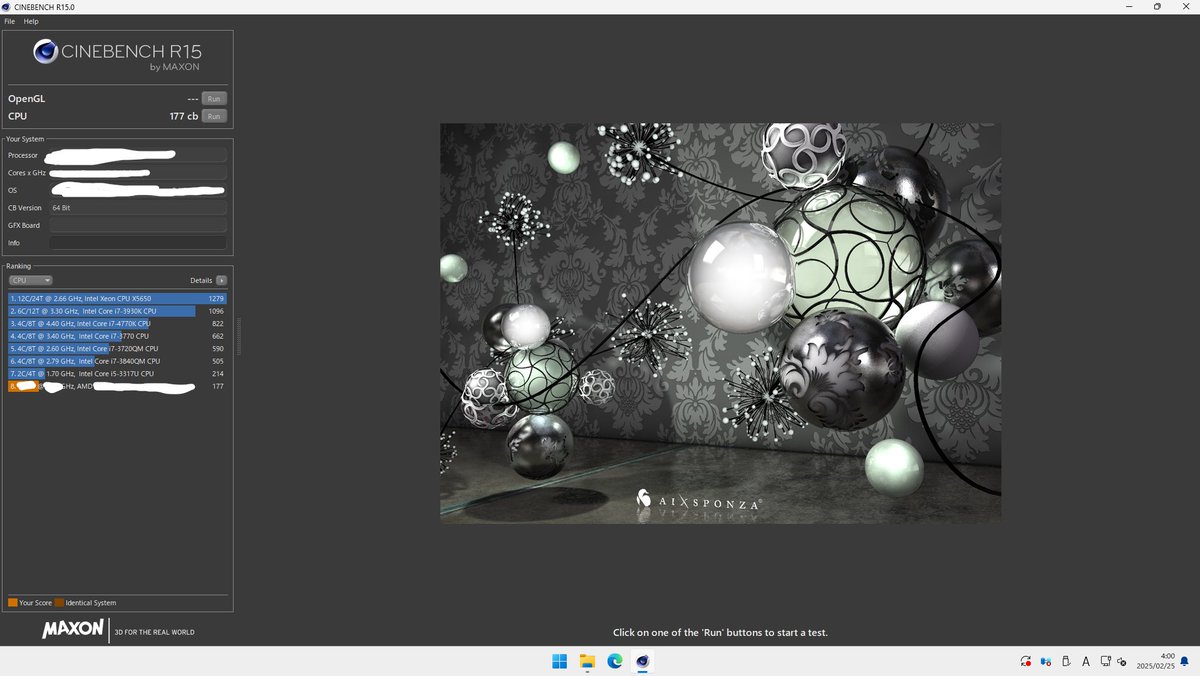The width and height of the screenshot is (1200, 676).
Task: Open the CPU ranking type dropdown
Action: 30,281
